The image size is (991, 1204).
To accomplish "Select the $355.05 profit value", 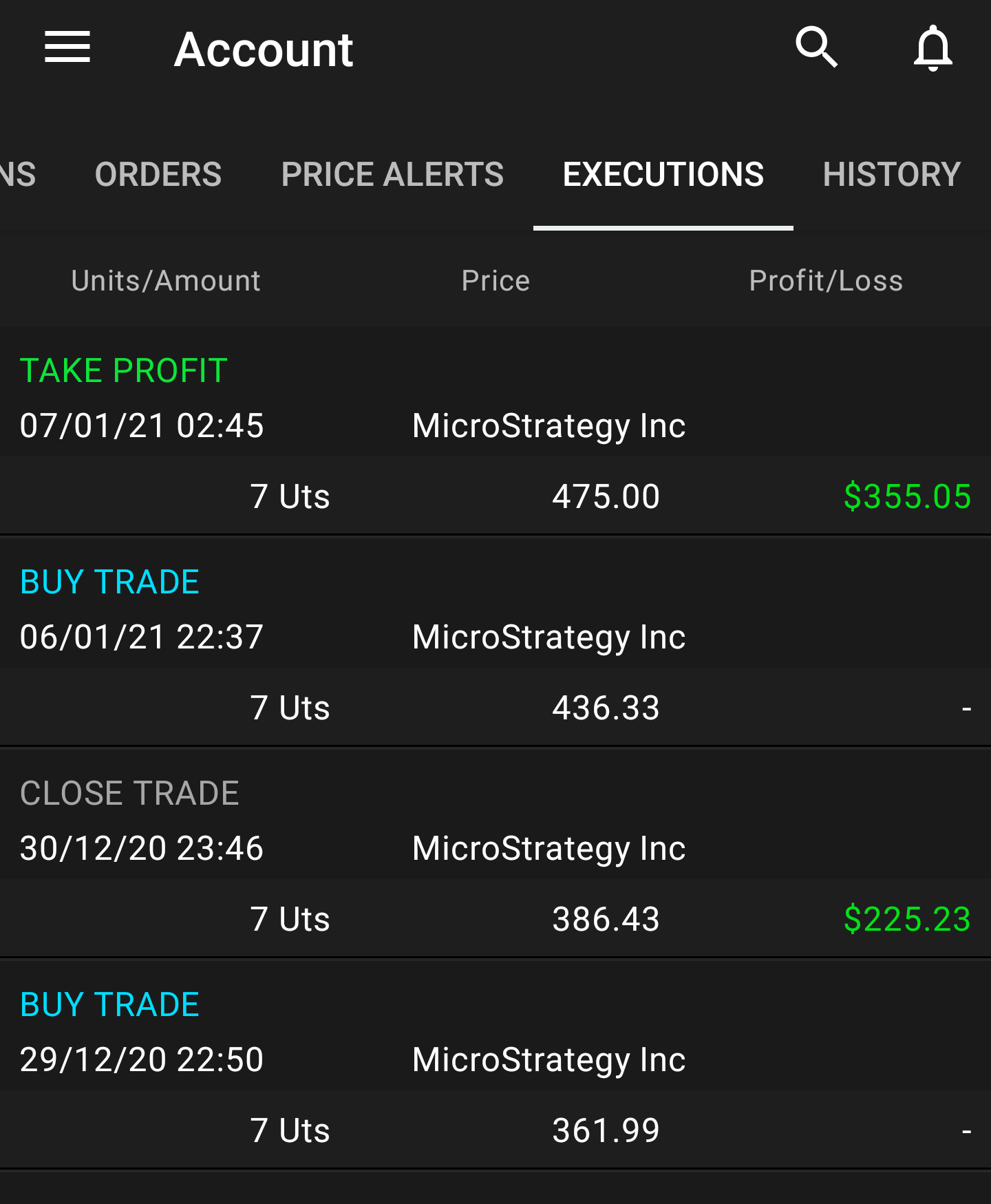I will click(x=907, y=496).
